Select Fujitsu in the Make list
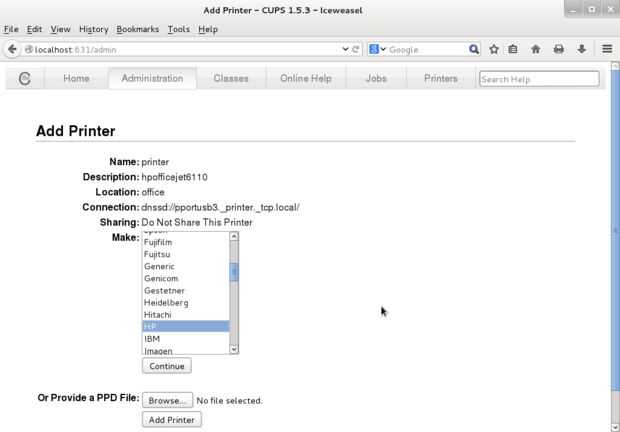This screenshot has height=432, width=620. (185, 254)
